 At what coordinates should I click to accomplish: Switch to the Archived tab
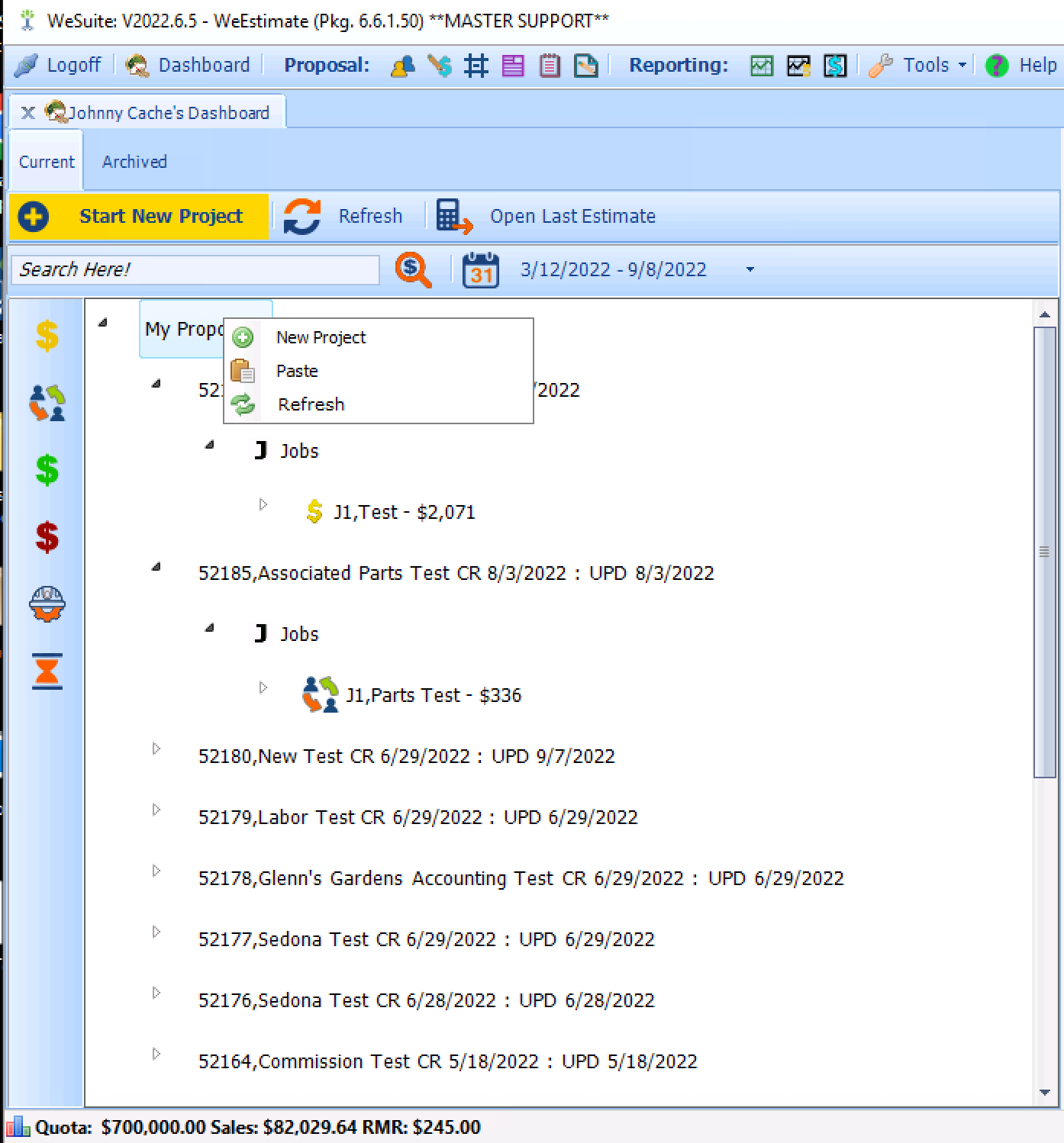(x=134, y=162)
